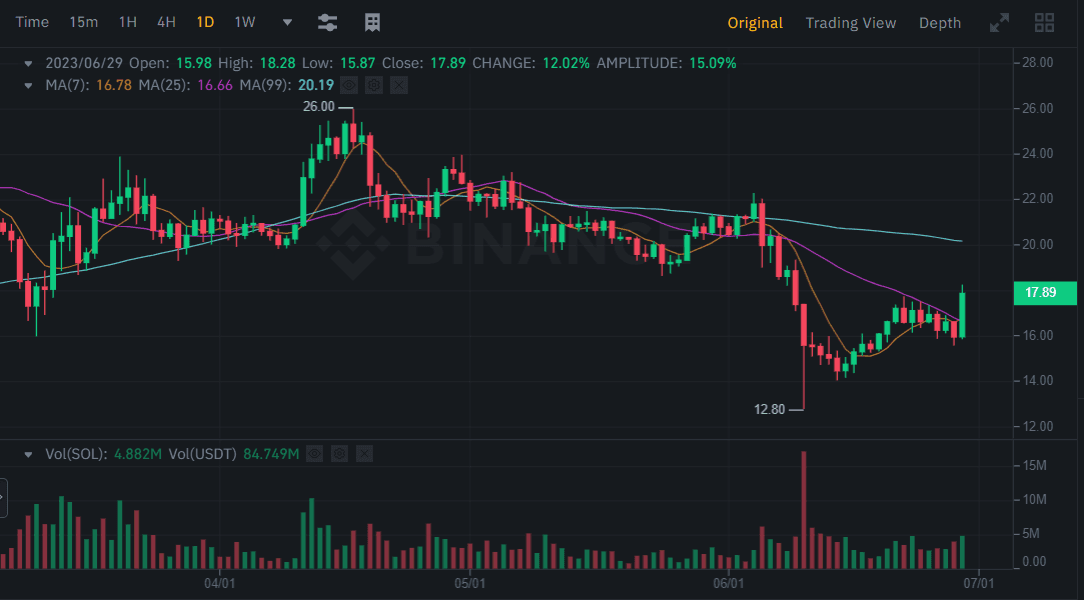Expand chart to fullscreen
This screenshot has height=600, width=1084.
pos(999,22)
